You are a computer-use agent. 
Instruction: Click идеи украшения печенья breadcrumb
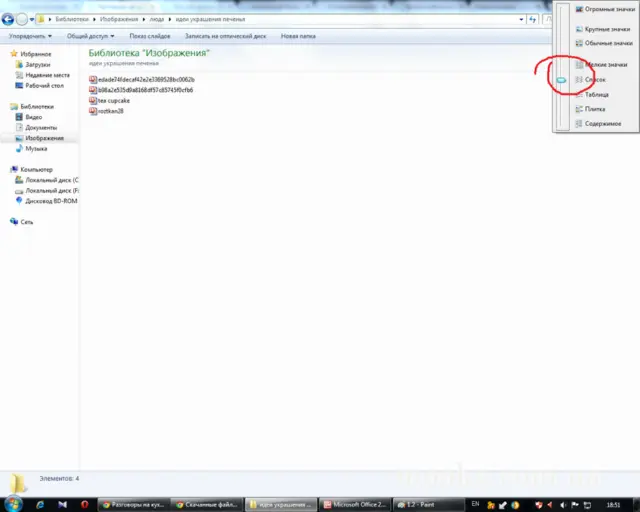[210, 19]
